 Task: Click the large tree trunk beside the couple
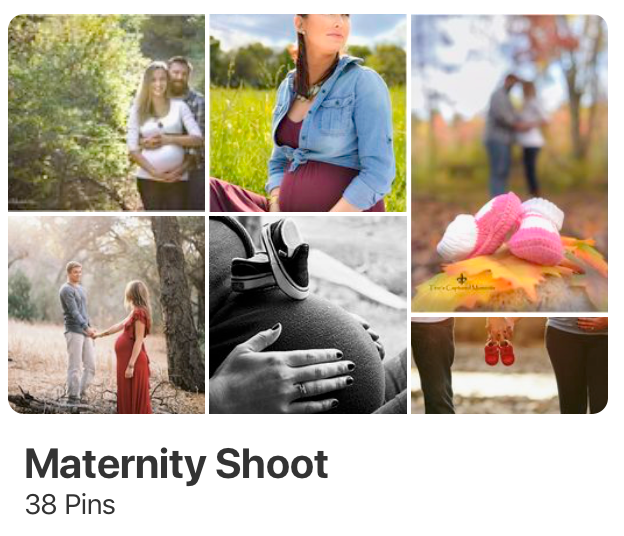tap(177, 304)
